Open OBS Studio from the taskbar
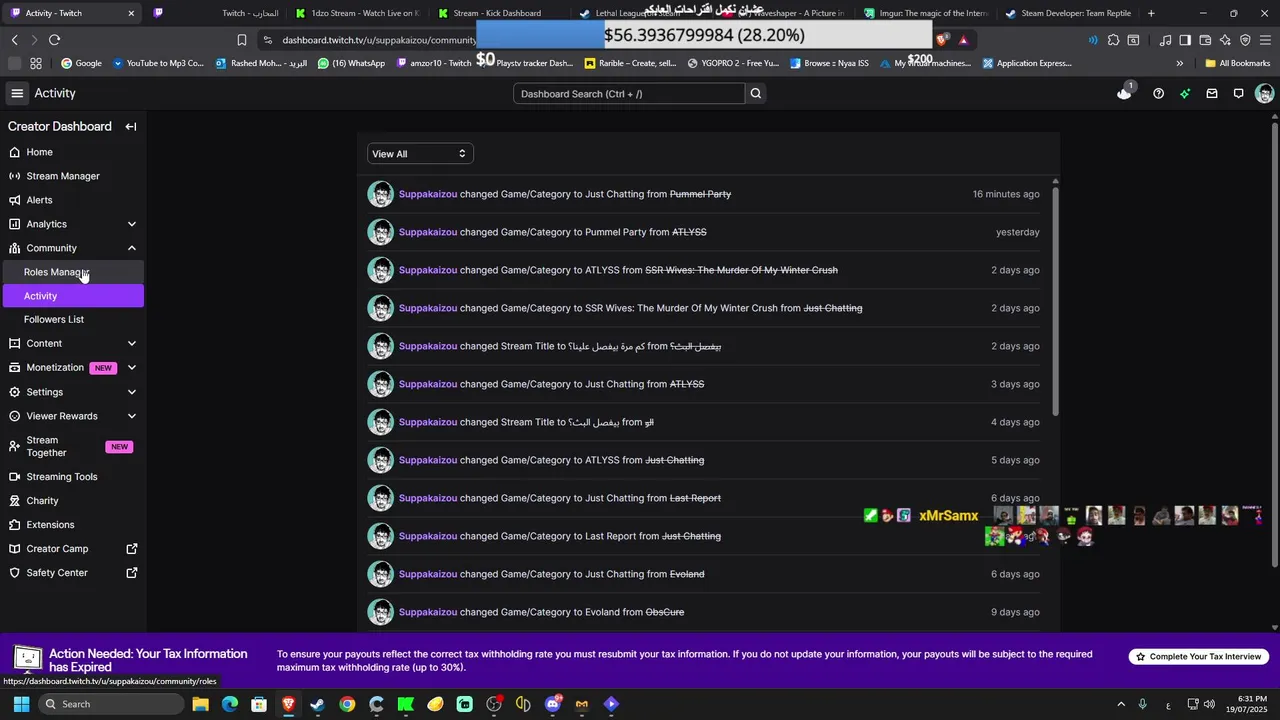Image resolution: width=1280 pixels, height=720 pixels. tap(494, 704)
